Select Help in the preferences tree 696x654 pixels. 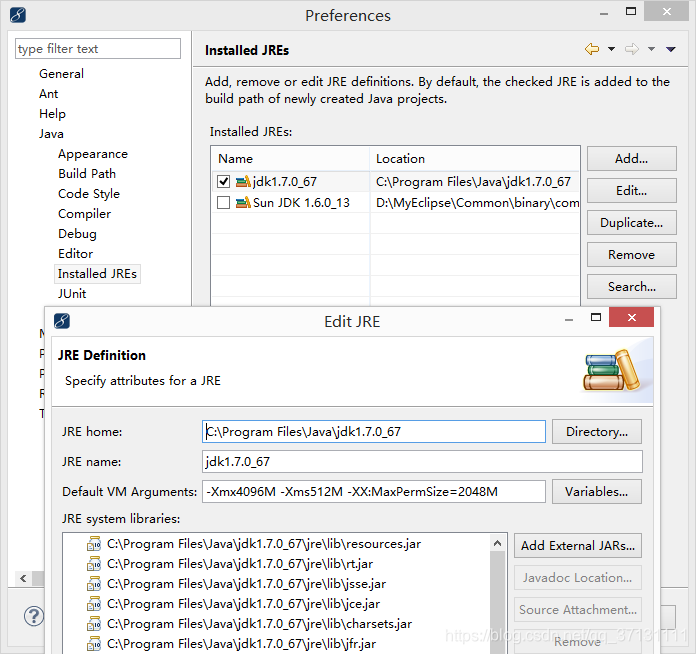point(52,114)
